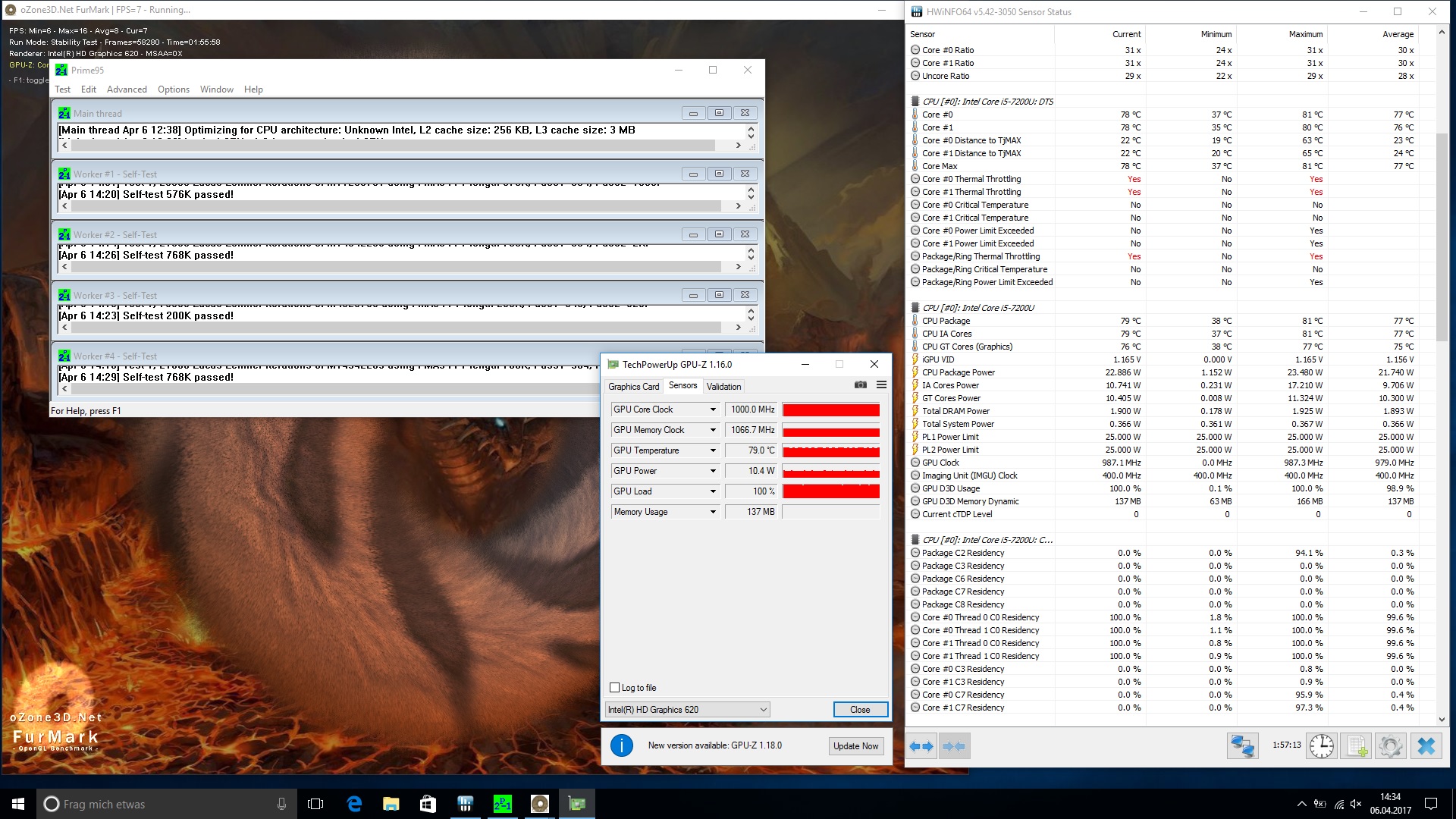This screenshot has width=1456, height=819.
Task: Start logging with HWiNFO sheet-plus icon
Action: (1357, 746)
